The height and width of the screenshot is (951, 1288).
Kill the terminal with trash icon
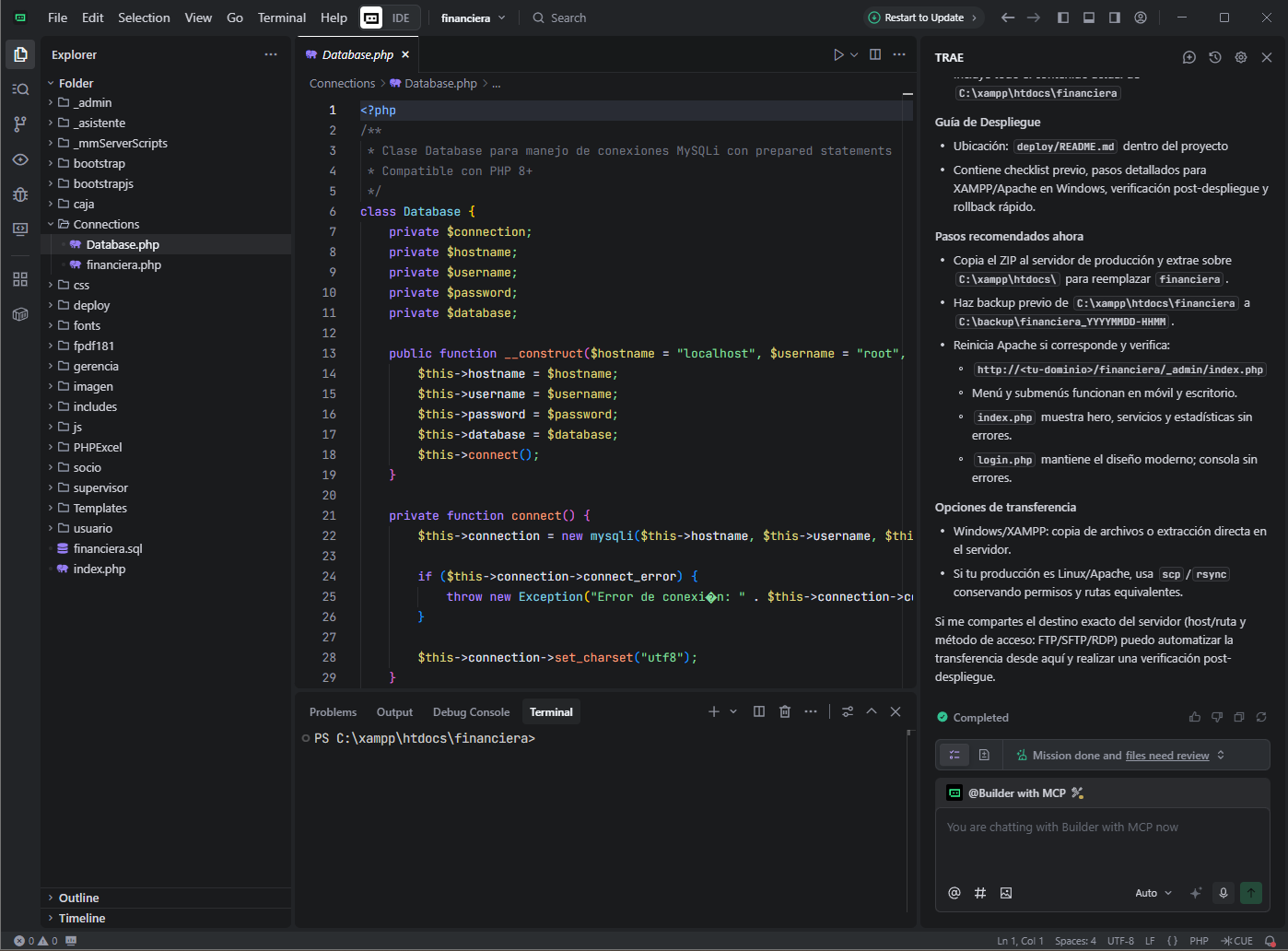(785, 711)
